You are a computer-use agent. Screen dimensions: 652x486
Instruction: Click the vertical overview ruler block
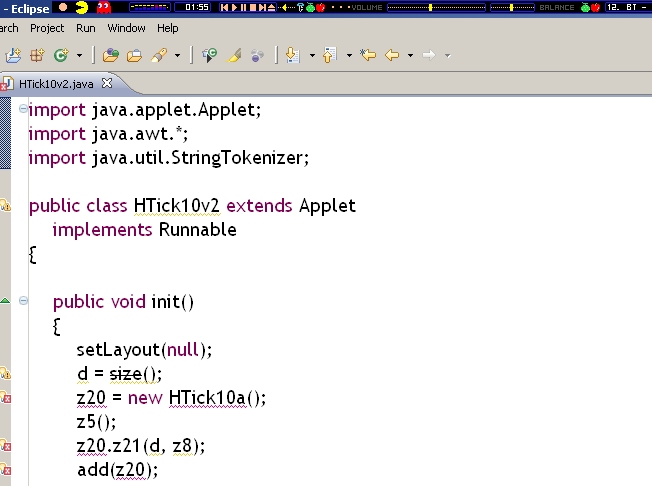tap(5, 133)
